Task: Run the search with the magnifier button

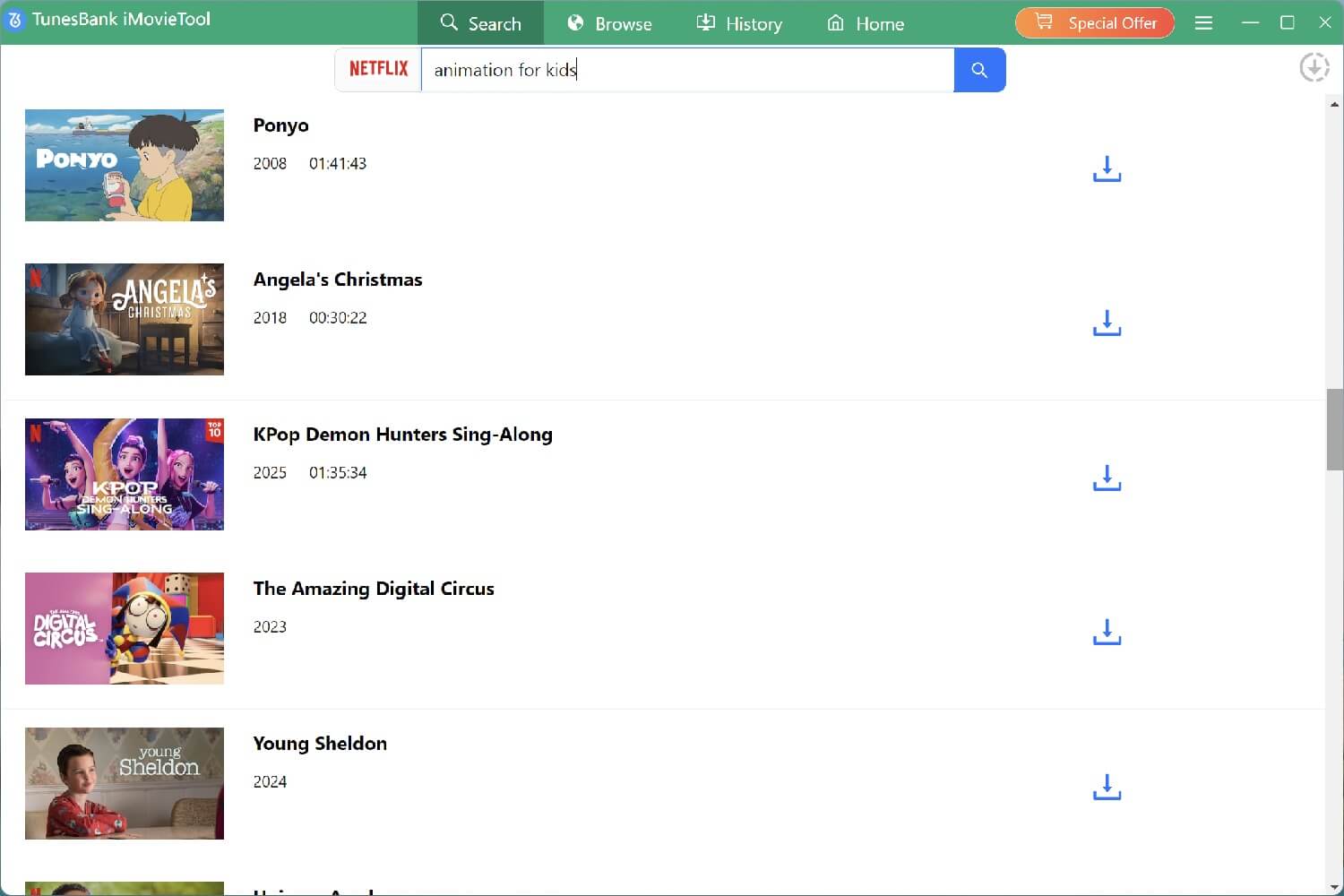Action: coord(979,70)
